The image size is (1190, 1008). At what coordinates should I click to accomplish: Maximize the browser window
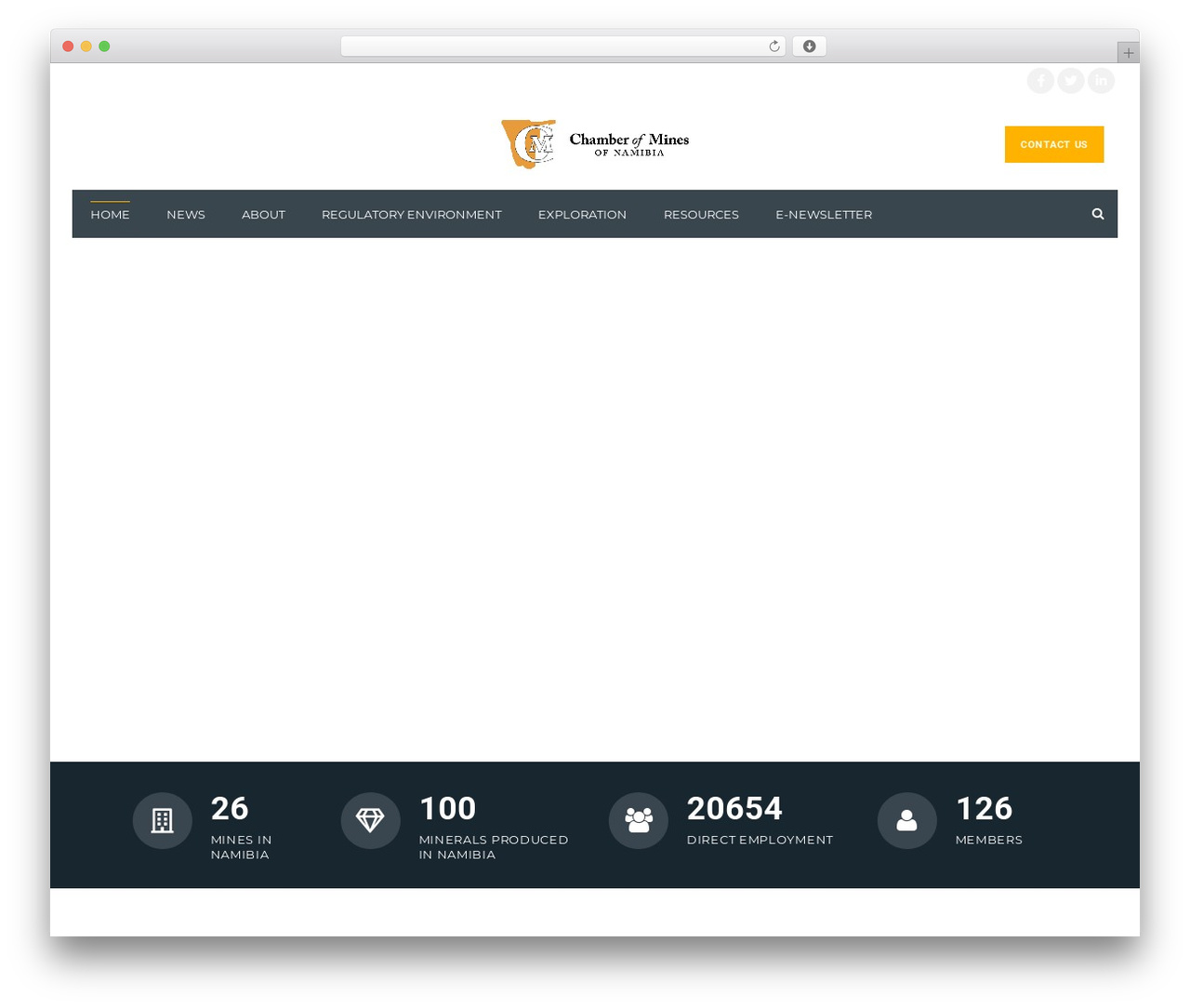tap(104, 46)
